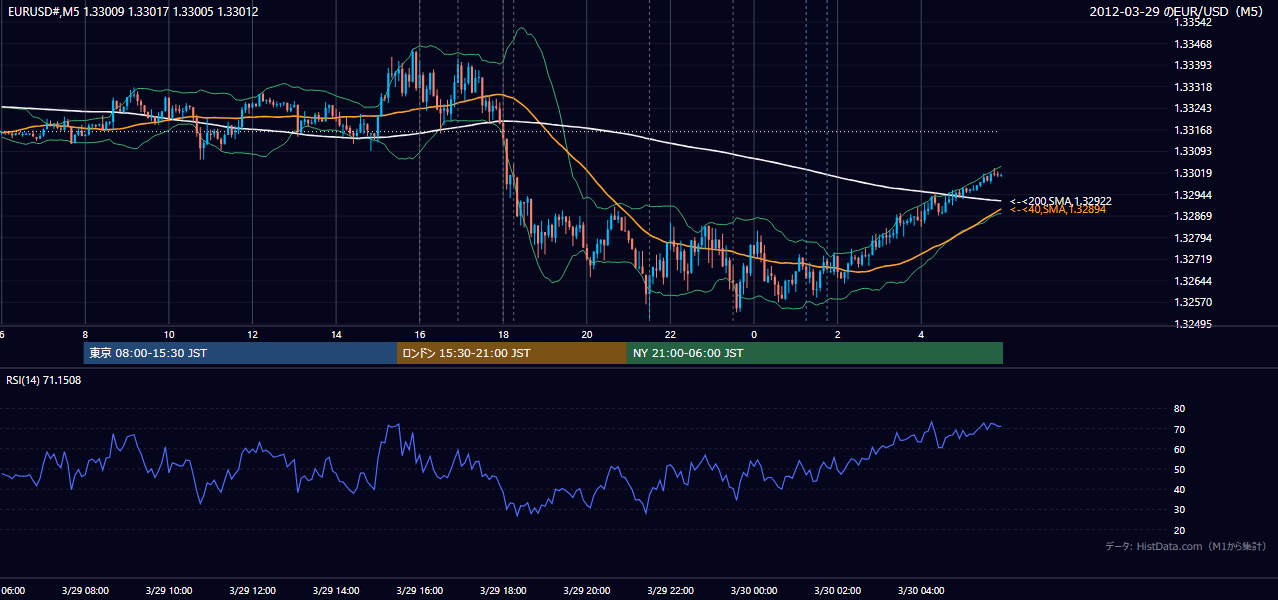Click price level 1.33019 on the axis
The height and width of the screenshot is (600, 1278).
pos(1193,173)
